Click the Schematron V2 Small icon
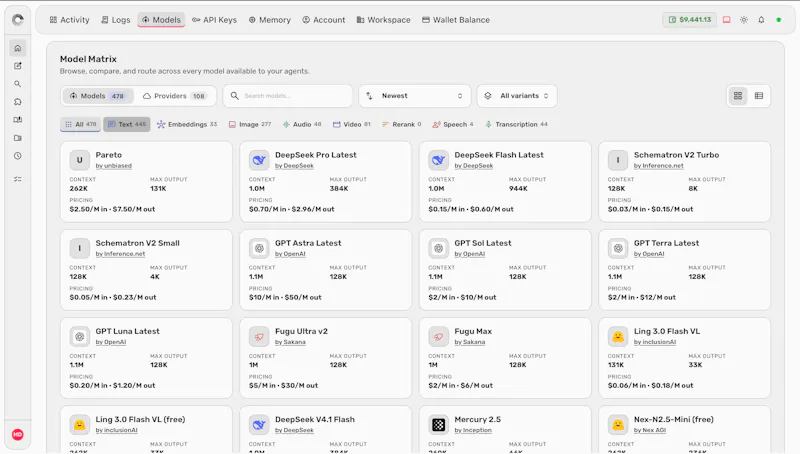The width and height of the screenshot is (800, 454). (x=80, y=248)
